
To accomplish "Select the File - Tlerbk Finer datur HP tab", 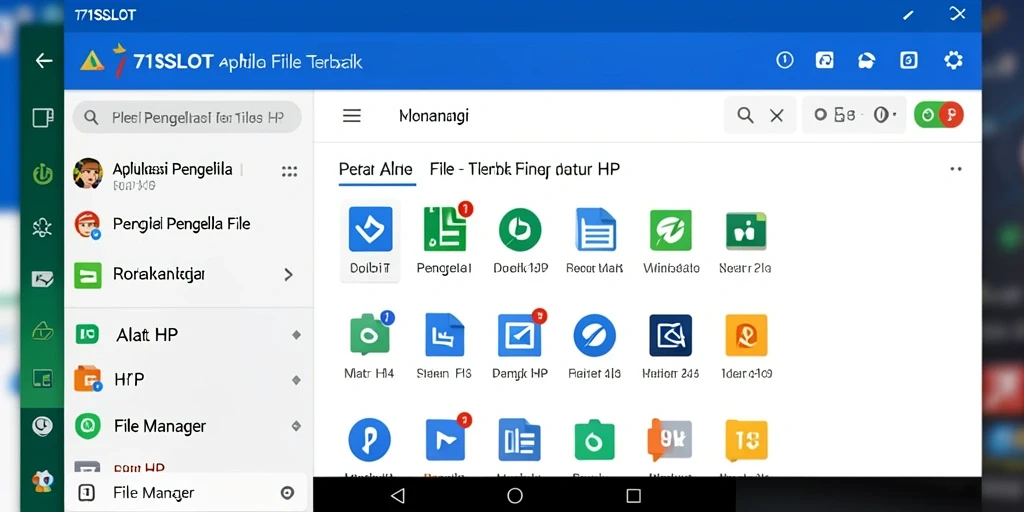I will [x=524, y=170].
